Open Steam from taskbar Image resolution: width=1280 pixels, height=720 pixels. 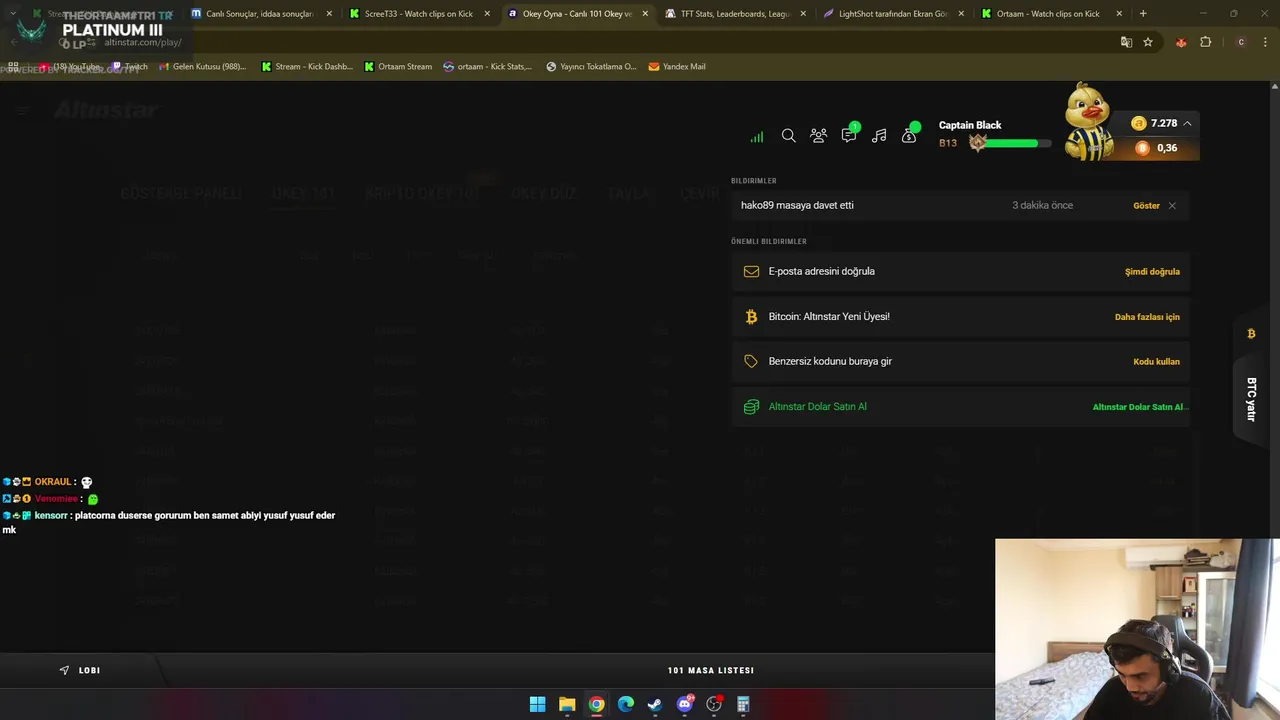coord(655,704)
